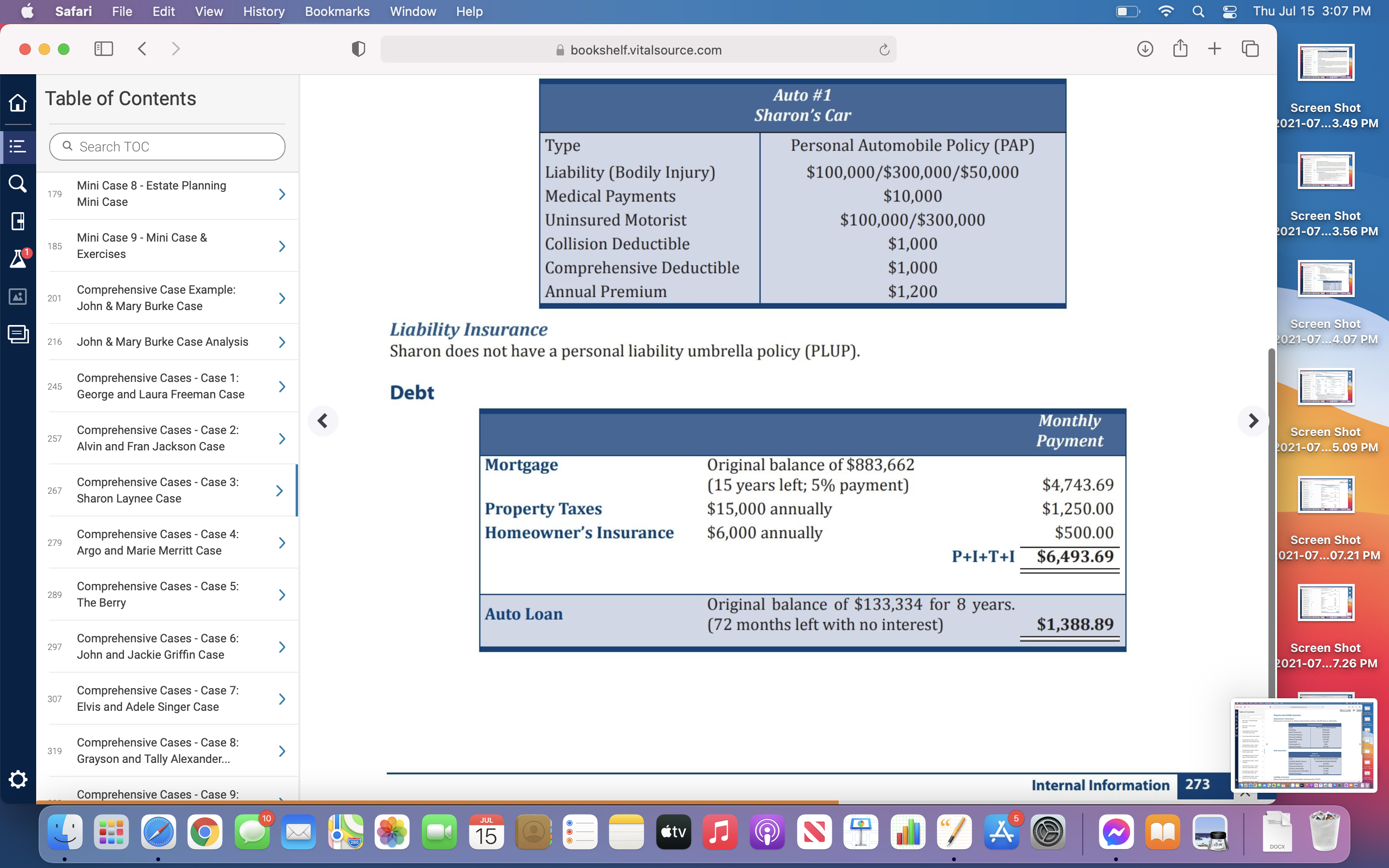The height and width of the screenshot is (868, 1389).
Task: Open Messages from the Dock
Action: tap(252, 832)
